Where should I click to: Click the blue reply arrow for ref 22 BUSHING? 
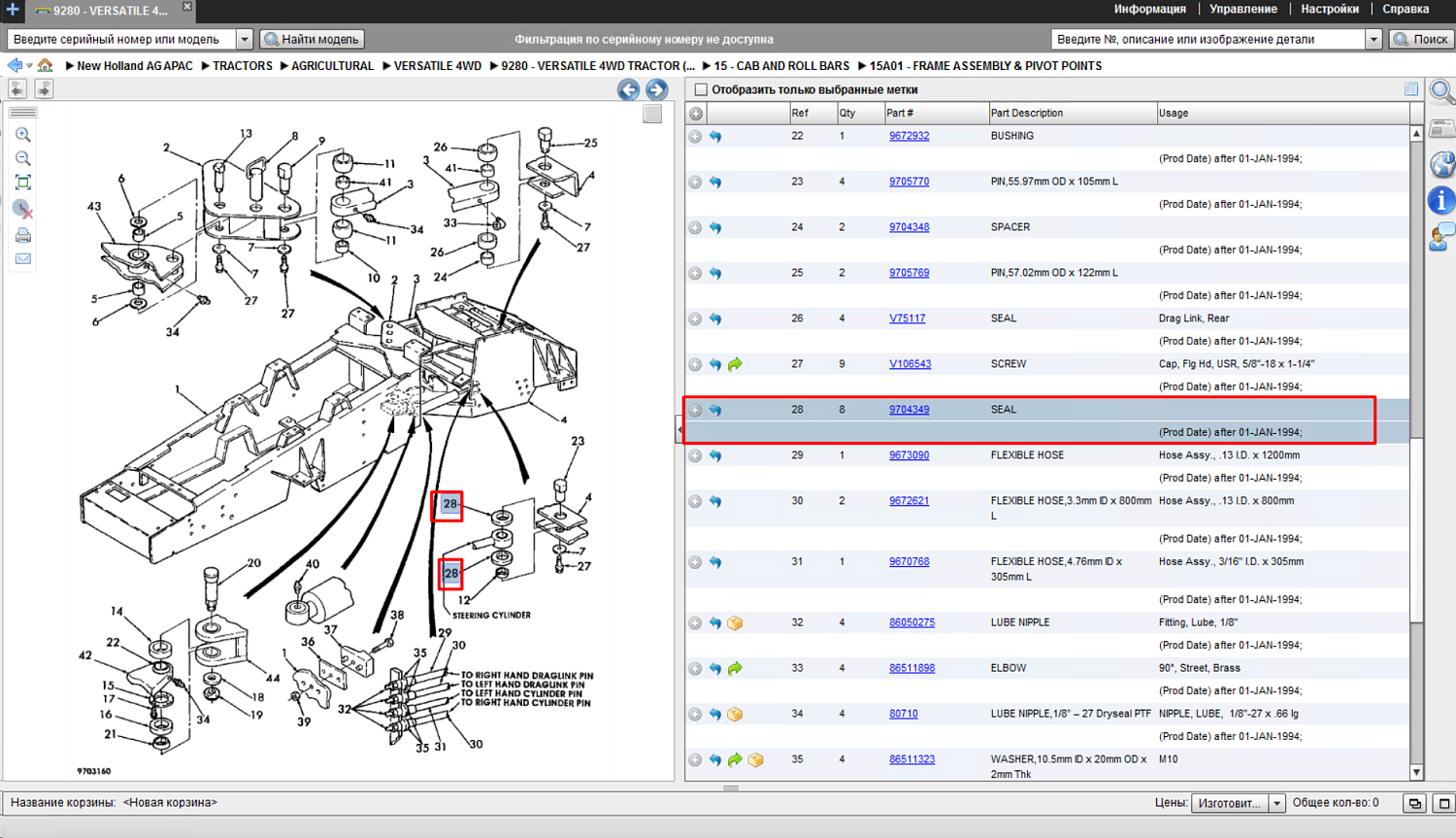coord(715,137)
